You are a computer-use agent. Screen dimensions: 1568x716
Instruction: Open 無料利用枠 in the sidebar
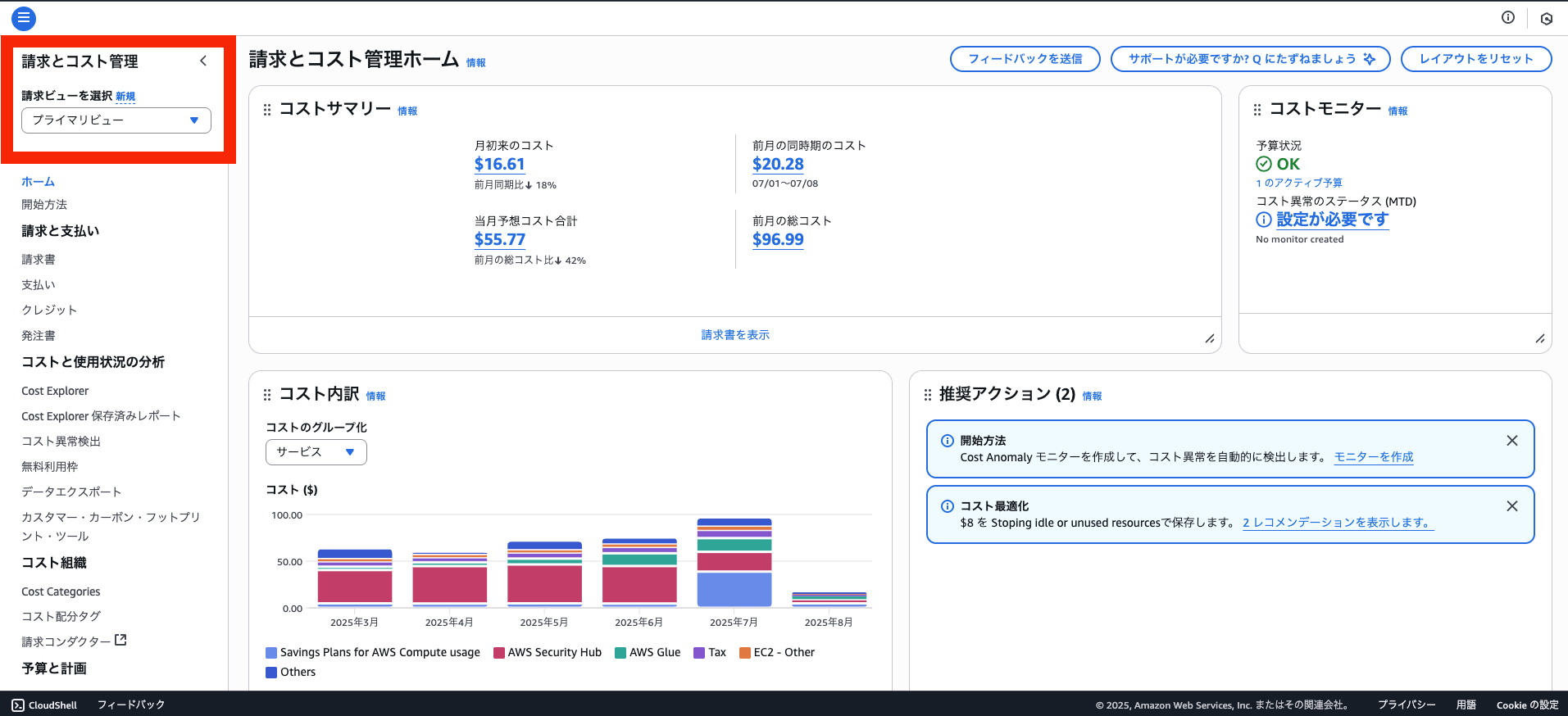pyautogui.click(x=49, y=467)
